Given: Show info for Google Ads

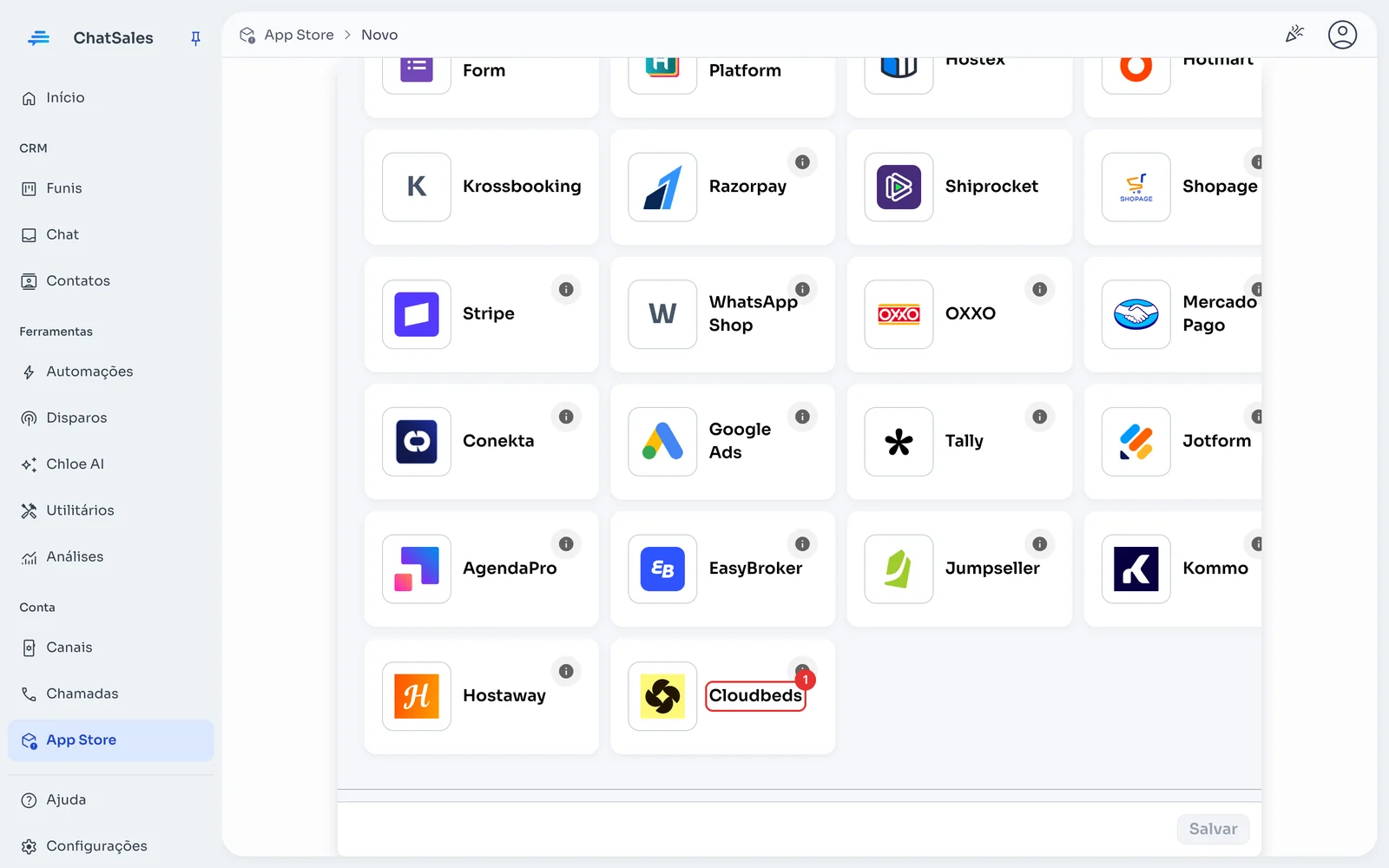Looking at the screenshot, I should pyautogui.click(x=802, y=417).
